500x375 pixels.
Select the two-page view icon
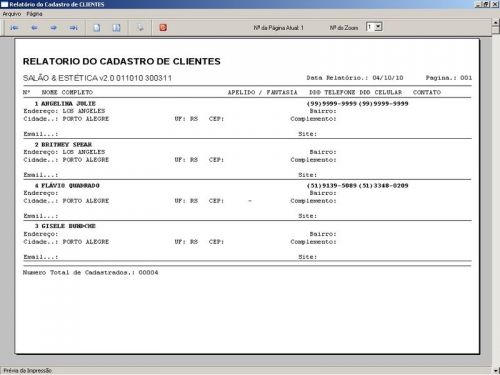click(116, 28)
